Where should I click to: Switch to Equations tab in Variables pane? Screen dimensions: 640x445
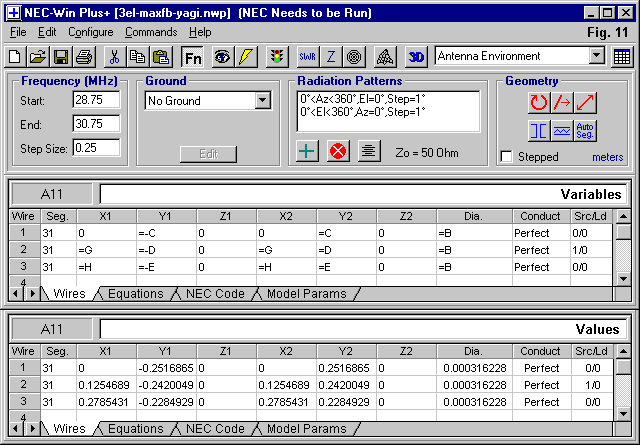135,294
